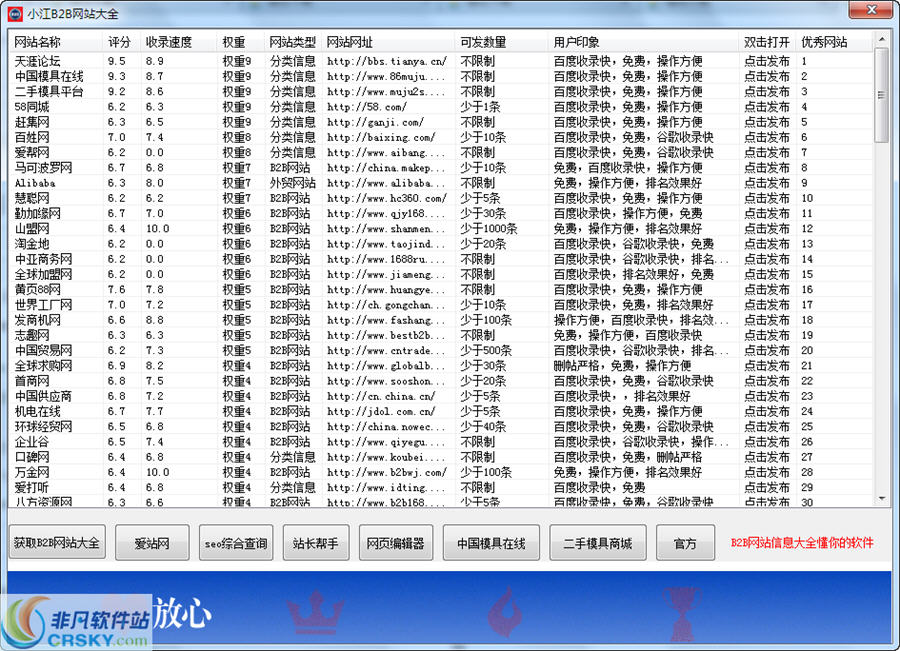Open the 二手模具商城 button
The width and height of the screenshot is (900, 651).
pyautogui.click(x=598, y=542)
